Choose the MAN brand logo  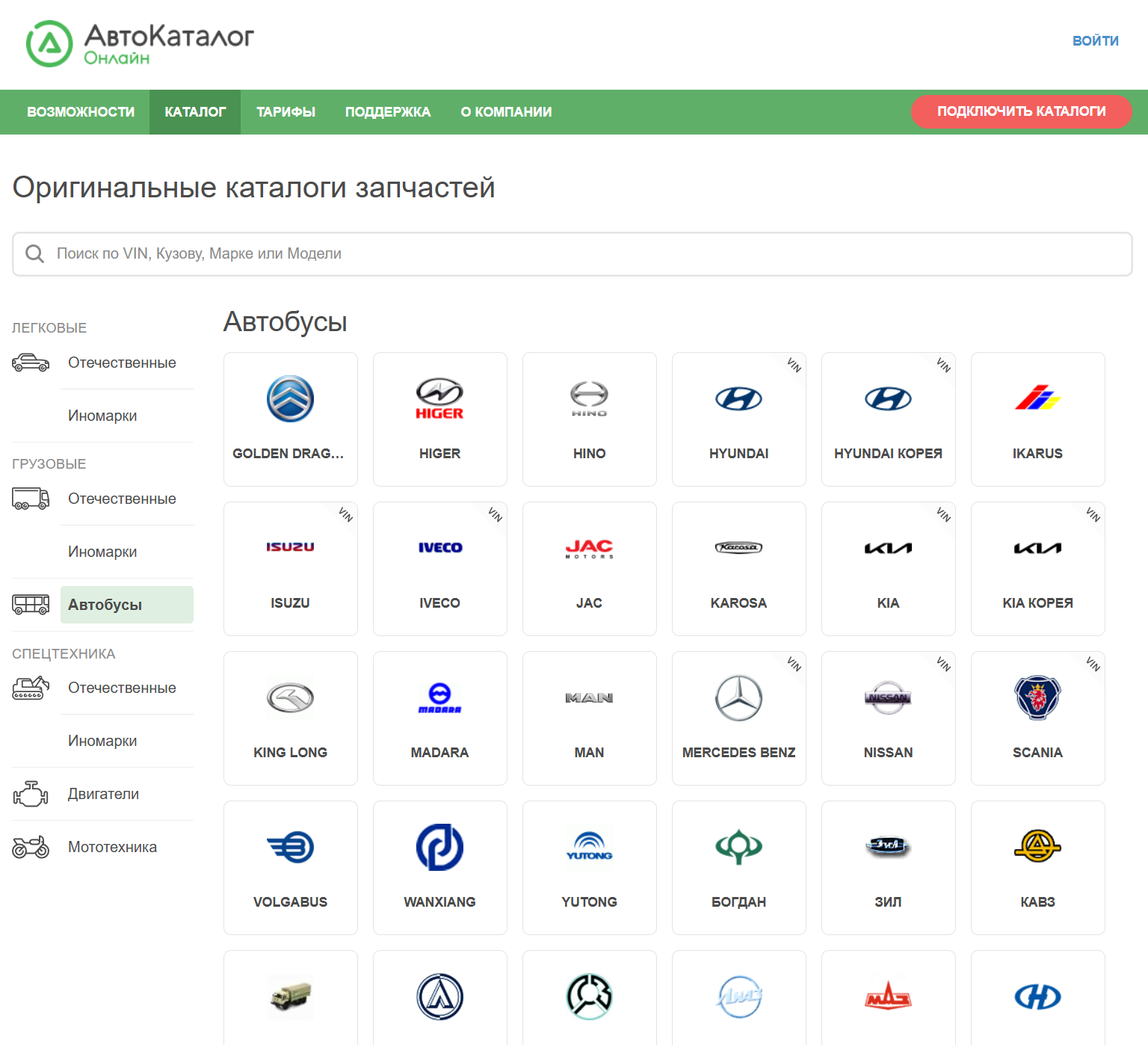[590, 698]
